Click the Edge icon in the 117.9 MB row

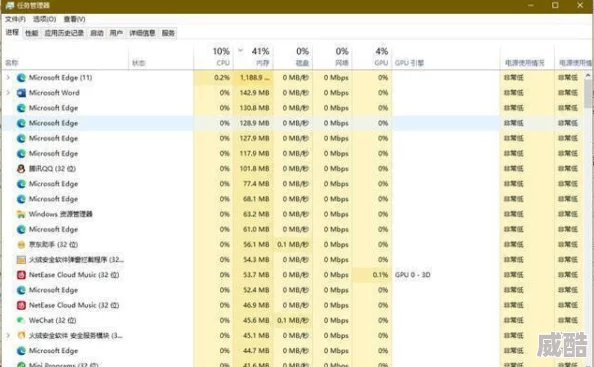[x=21, y=153]
